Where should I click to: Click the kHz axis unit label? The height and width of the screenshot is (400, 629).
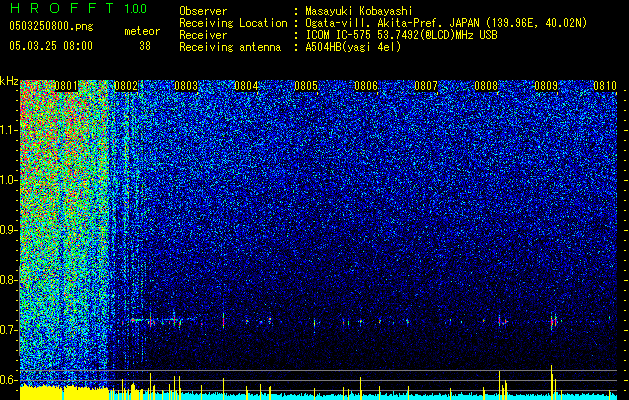[9, 81]
